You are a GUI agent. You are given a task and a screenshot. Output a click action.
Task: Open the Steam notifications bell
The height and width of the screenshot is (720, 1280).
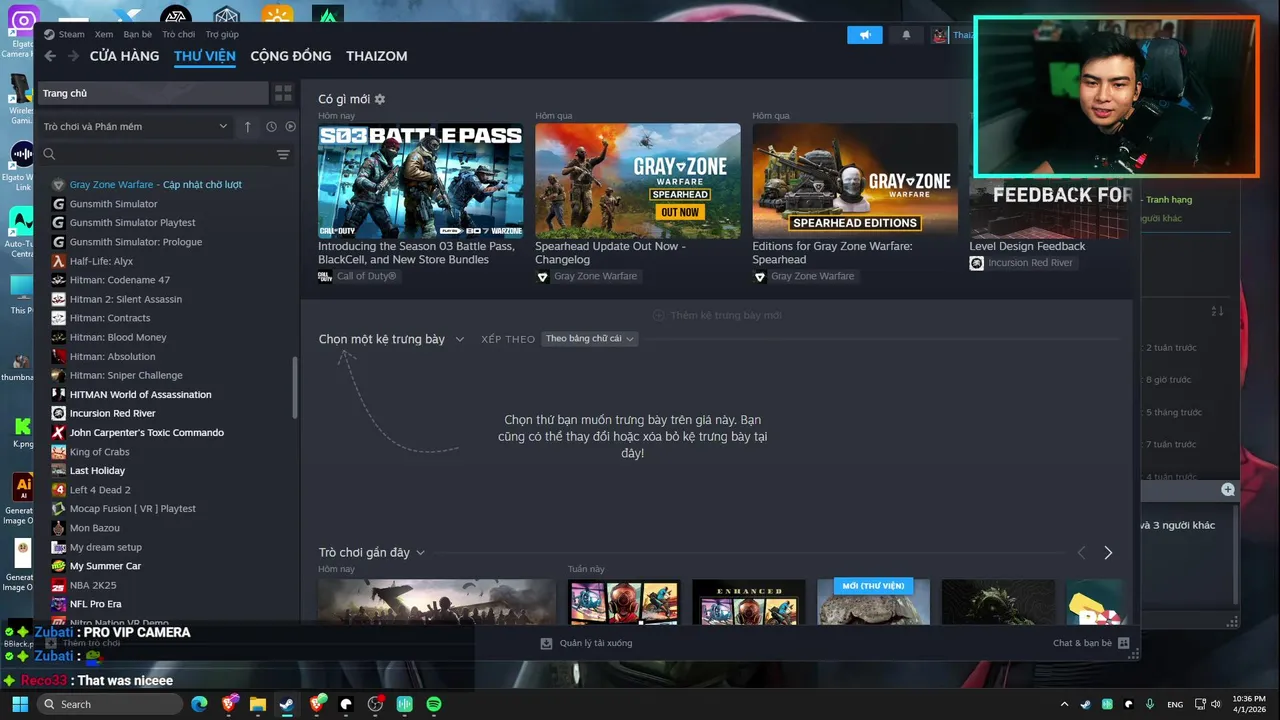point(907,35)
